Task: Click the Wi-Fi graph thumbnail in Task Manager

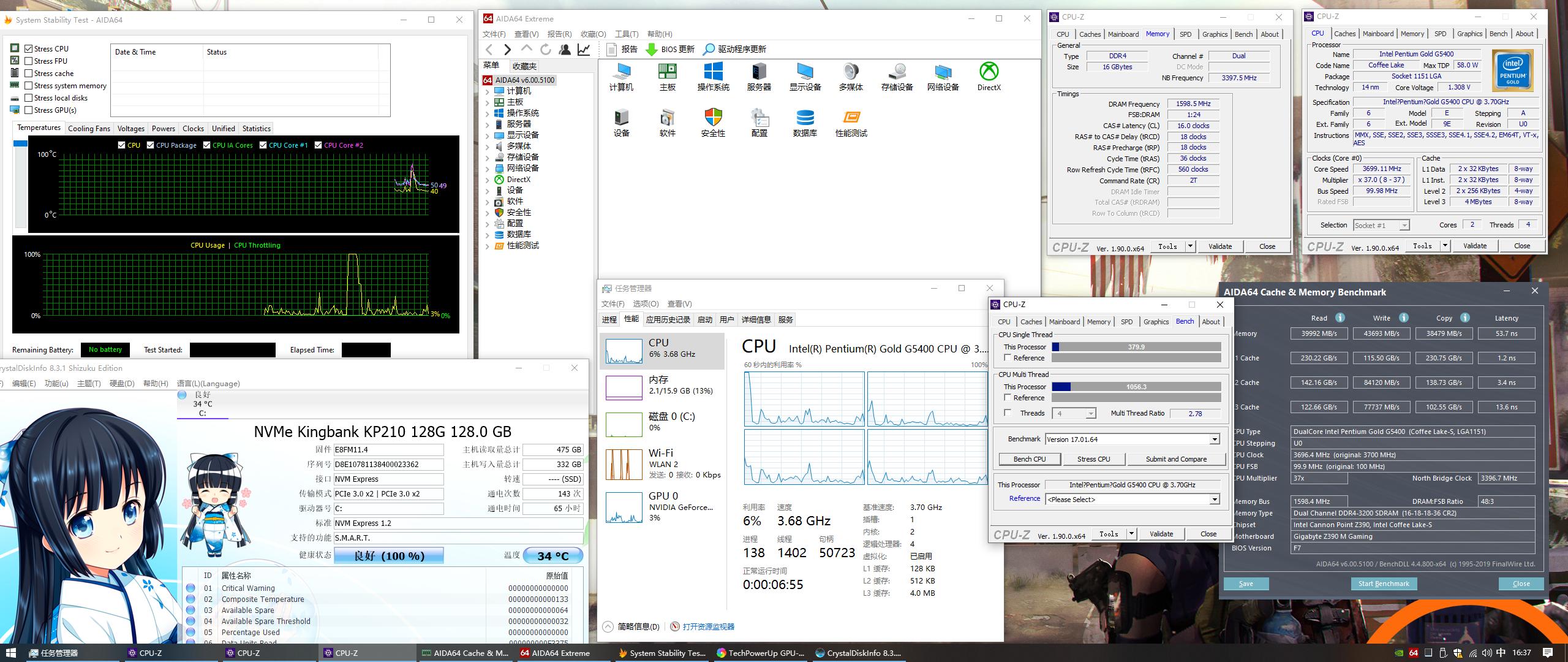Action: (624, 464)
